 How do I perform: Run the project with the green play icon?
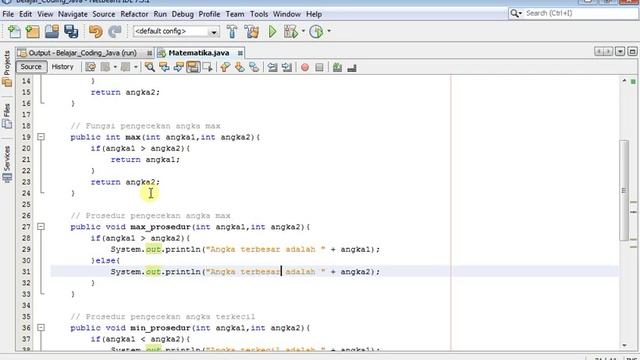pyautogui.click(x=272, y=31)
